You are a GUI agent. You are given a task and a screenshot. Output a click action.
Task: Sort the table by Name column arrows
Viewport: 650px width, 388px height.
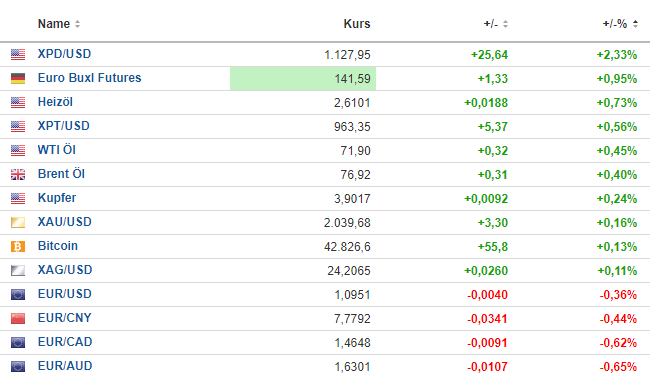point(78,24)
